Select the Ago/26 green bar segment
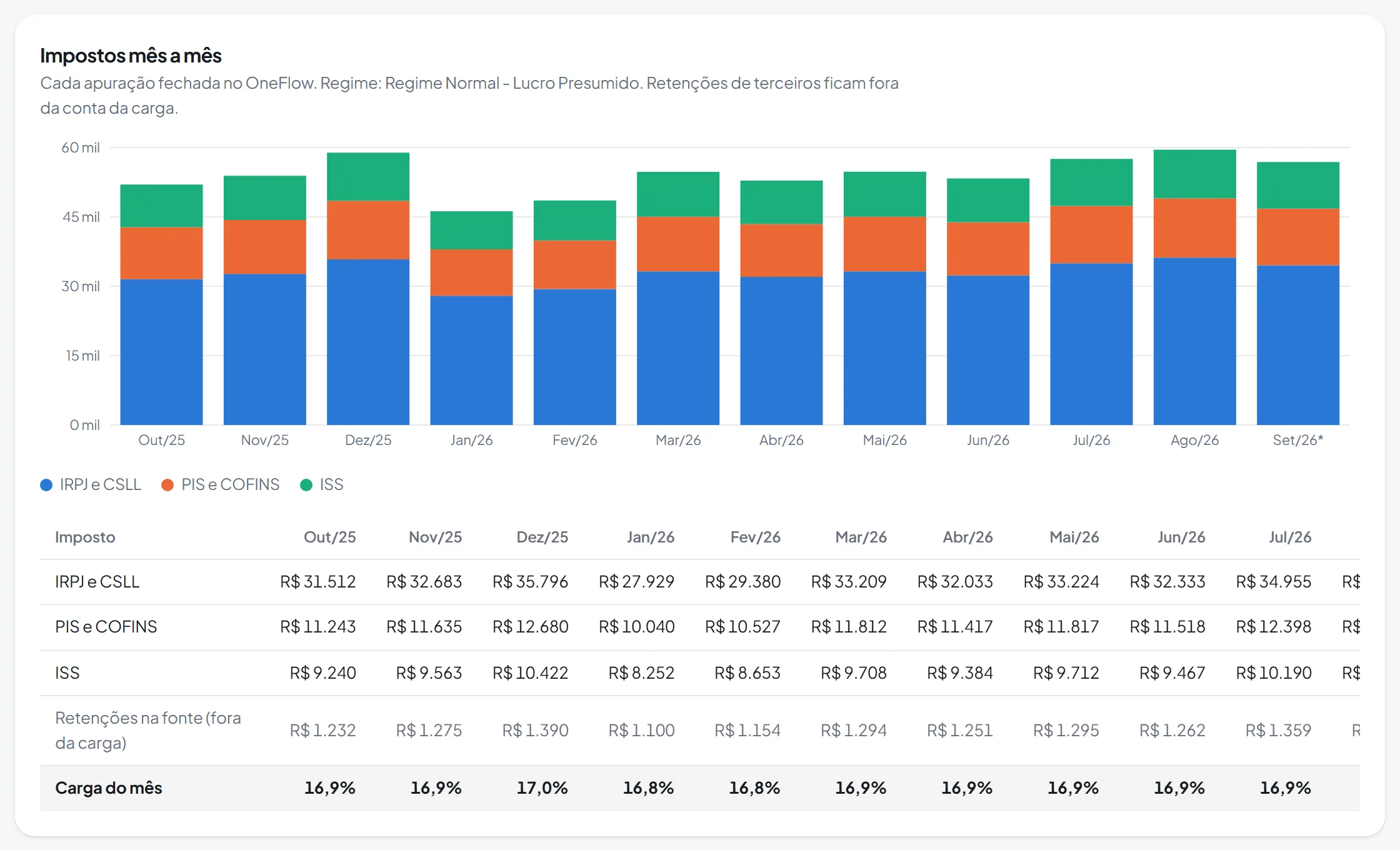 1194,174
